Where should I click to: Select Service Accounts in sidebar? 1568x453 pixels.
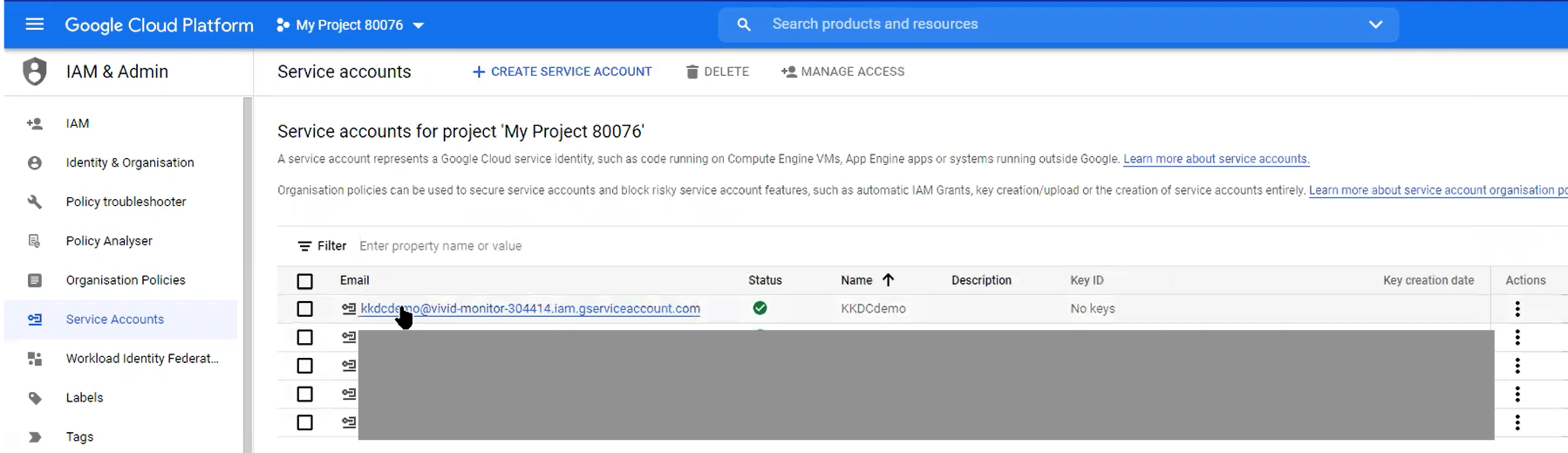[x=115, y=319]
